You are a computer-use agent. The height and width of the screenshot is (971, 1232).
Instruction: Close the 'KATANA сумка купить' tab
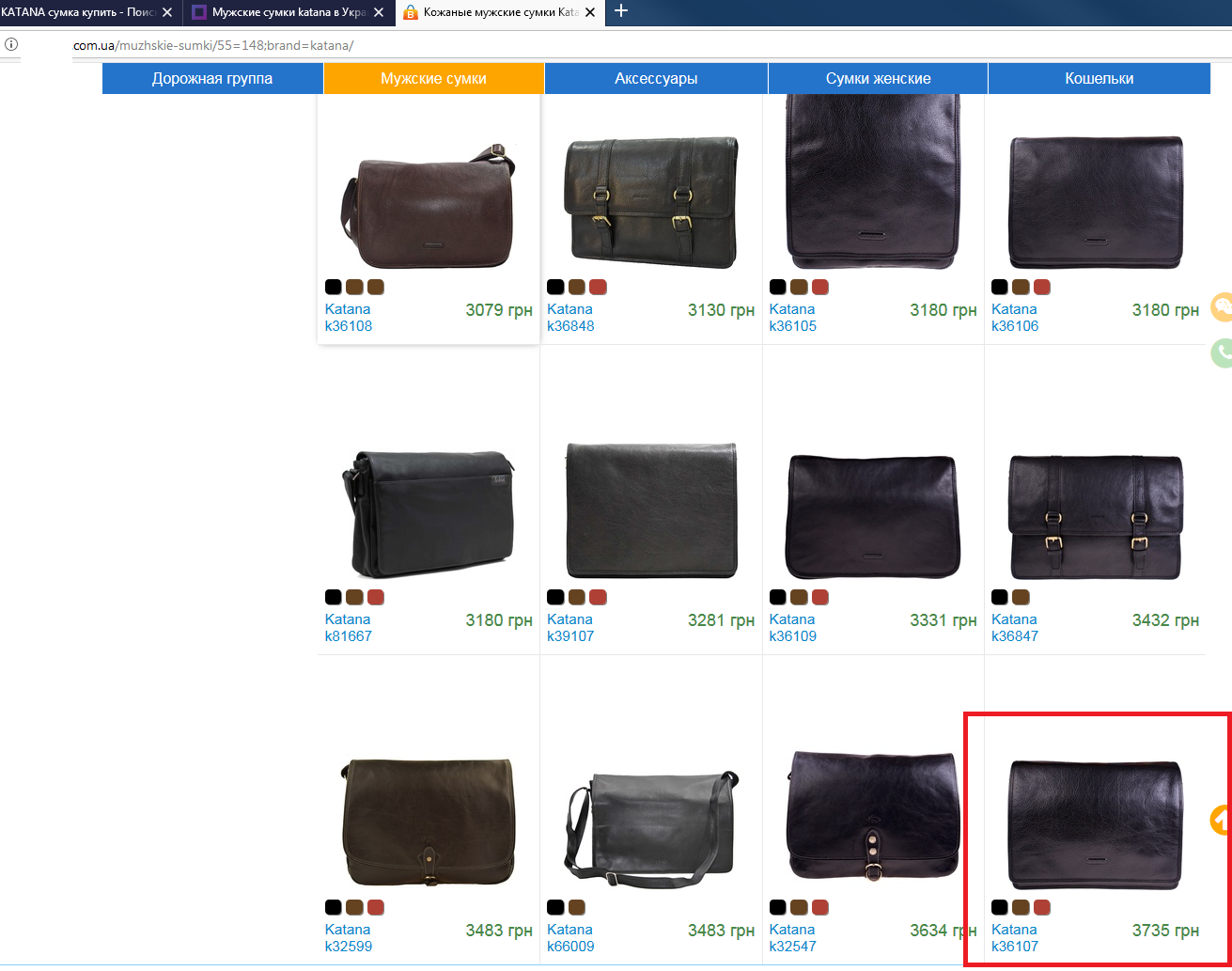pyautogui.click(x=167, y=12)
